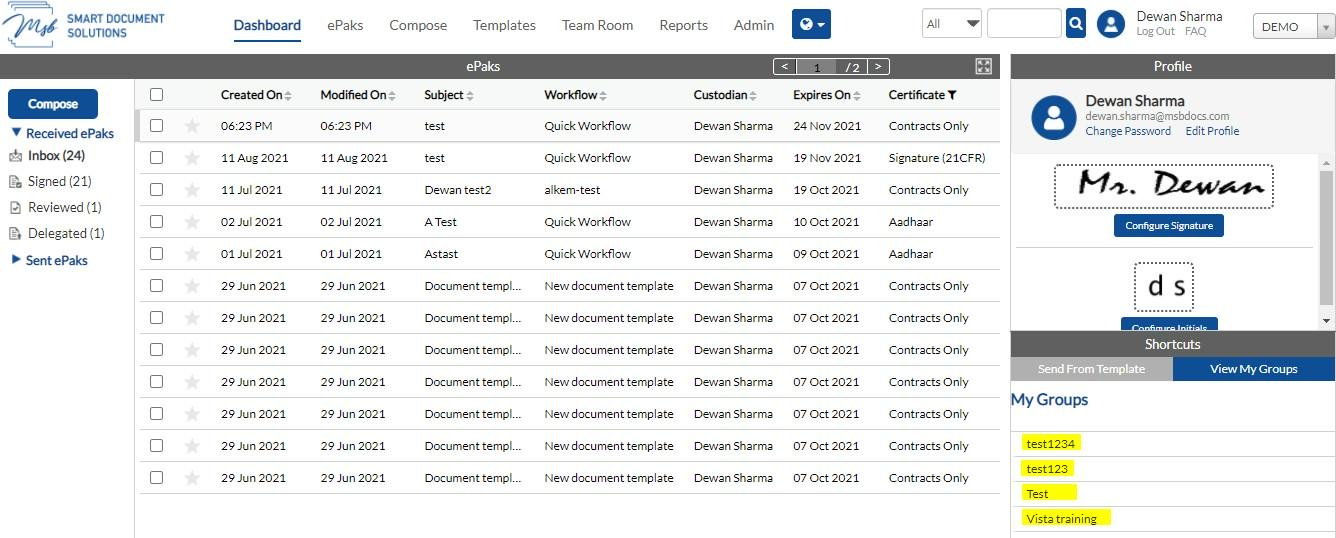Click the Compose button

click(x=53, y=104)
